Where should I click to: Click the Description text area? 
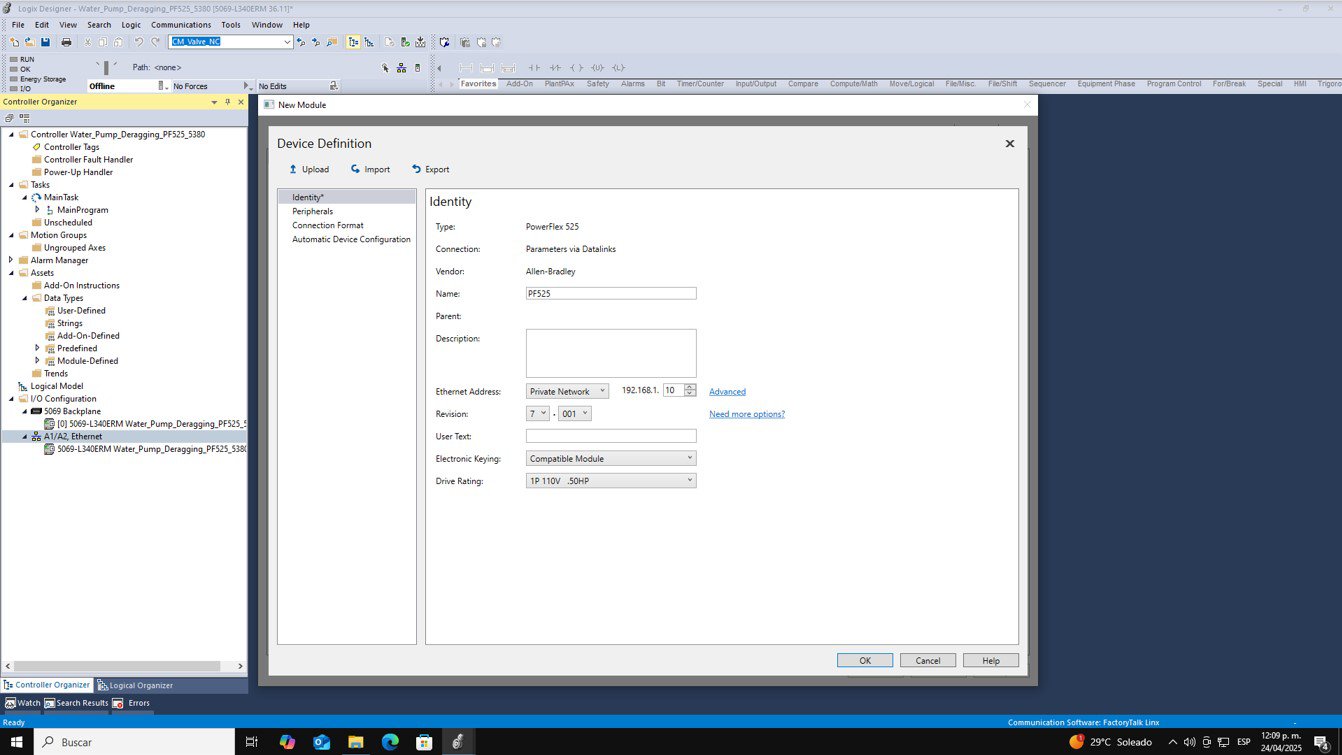[611, 353]
